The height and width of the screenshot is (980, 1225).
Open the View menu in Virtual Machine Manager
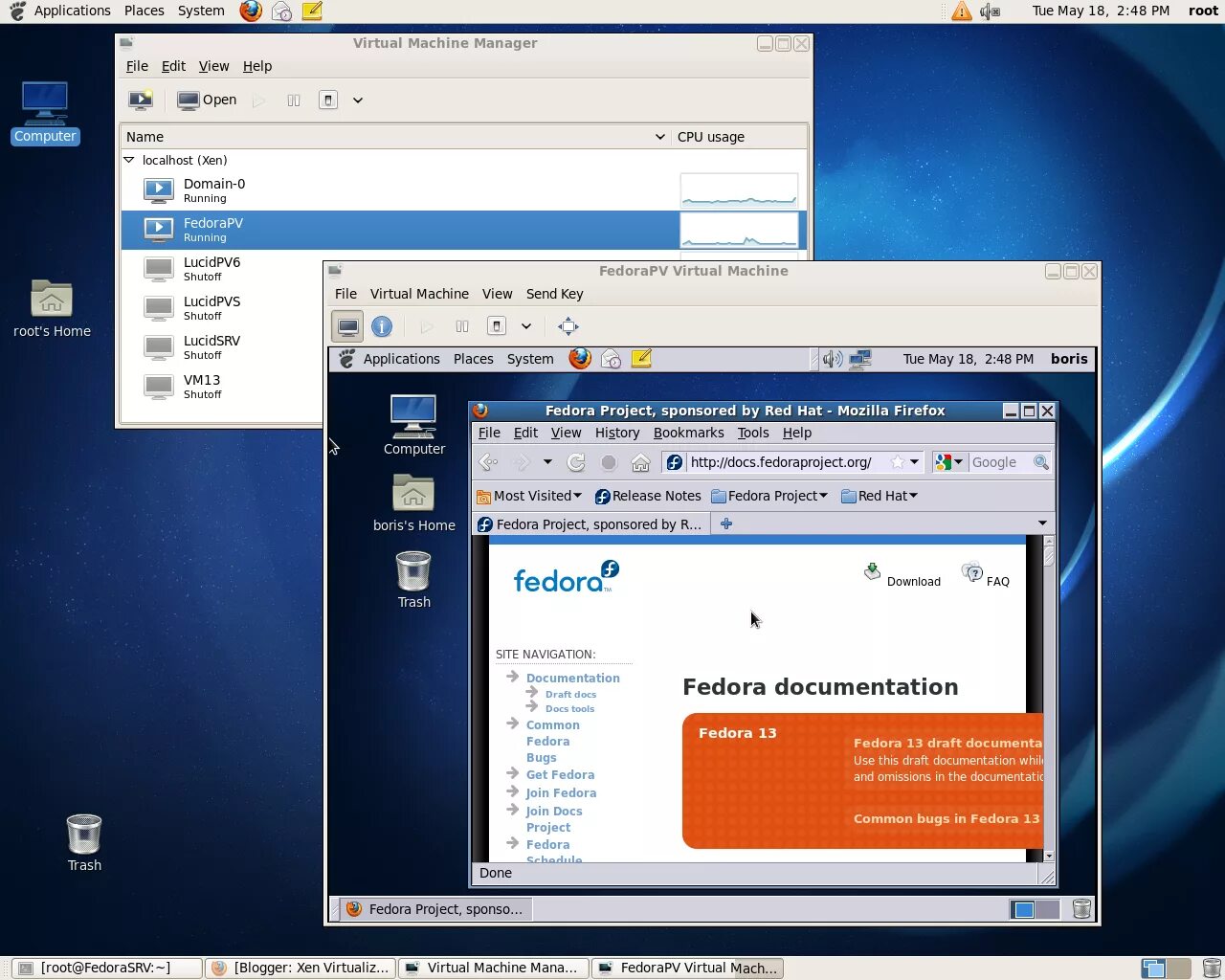tap(213, 66)
